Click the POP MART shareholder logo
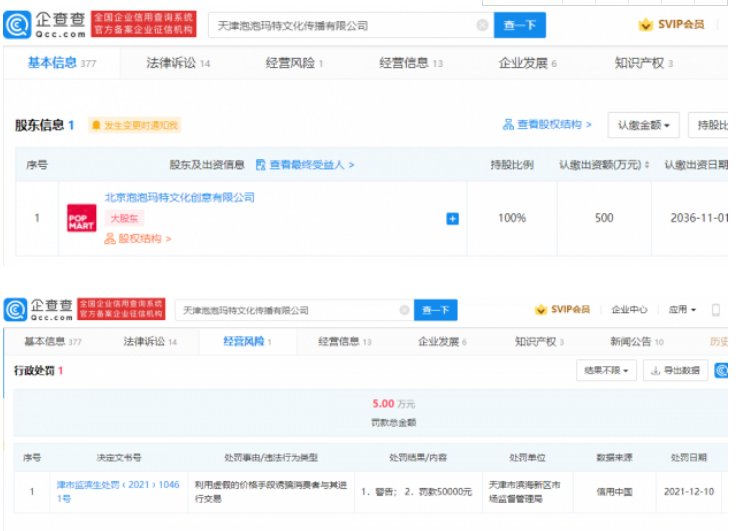The image size is (747, 531). tap(81, 218)
